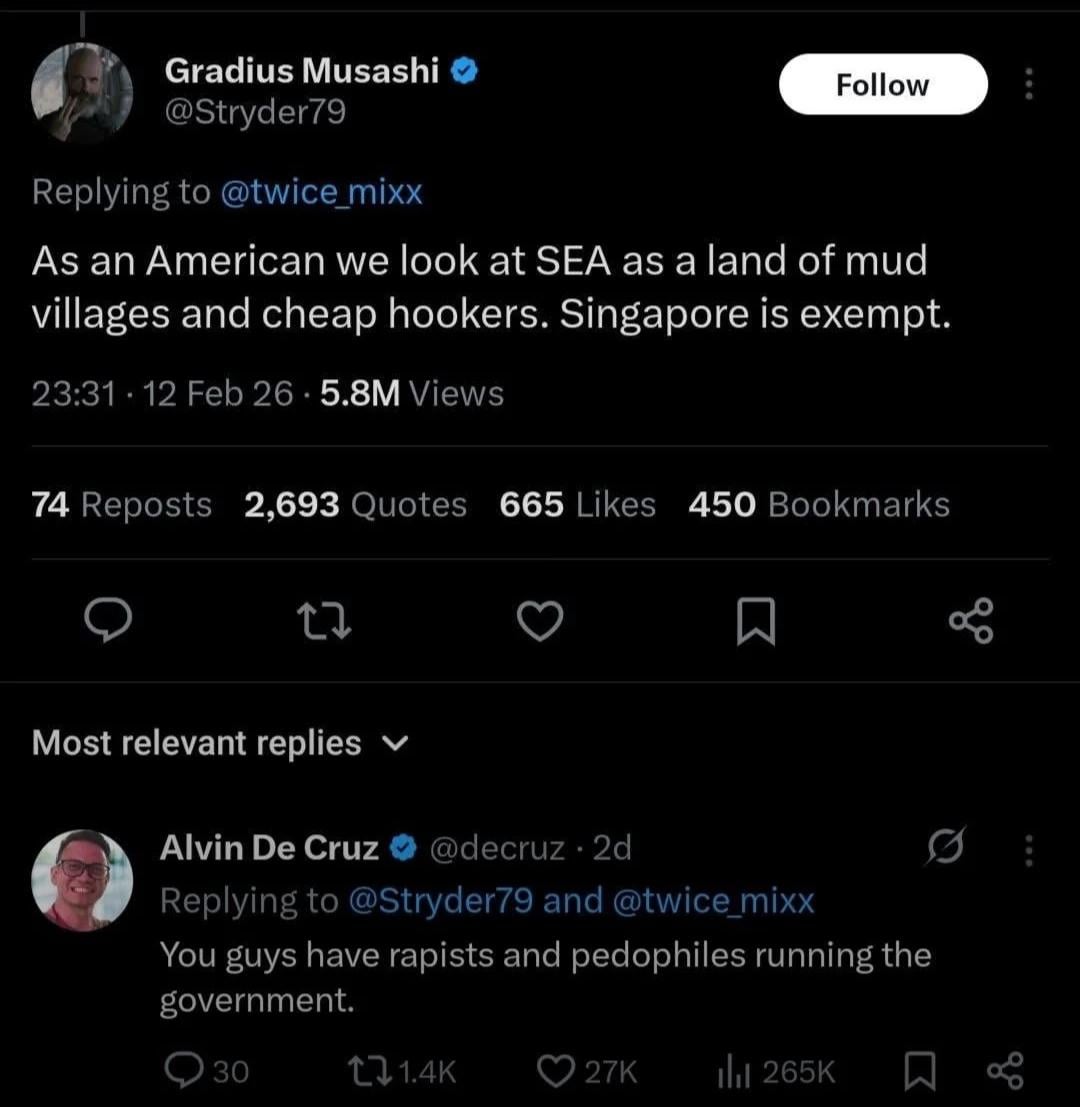View the 74 Reposts list
This screenshot has height=1107, width=1080.
121,504
